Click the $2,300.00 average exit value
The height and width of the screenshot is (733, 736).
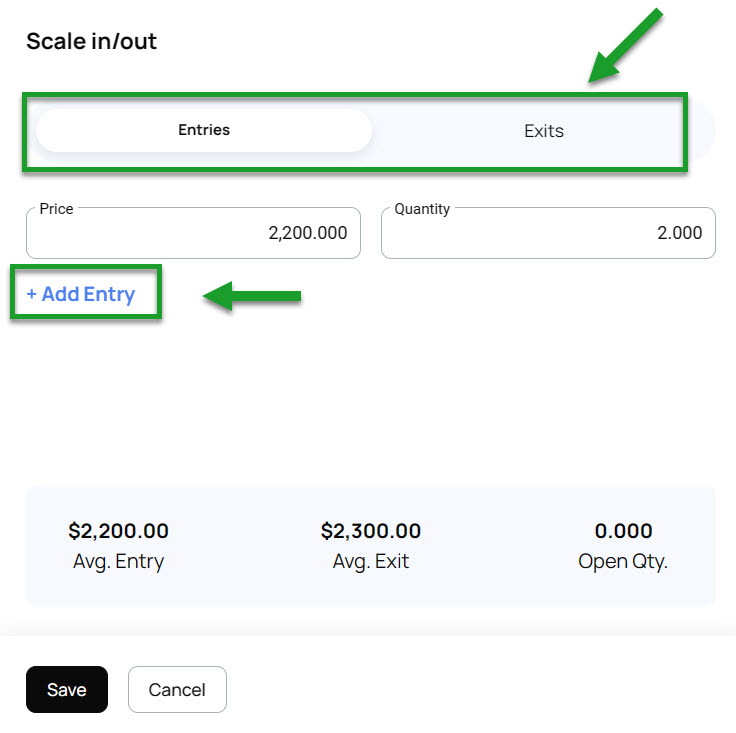point(371,531)
